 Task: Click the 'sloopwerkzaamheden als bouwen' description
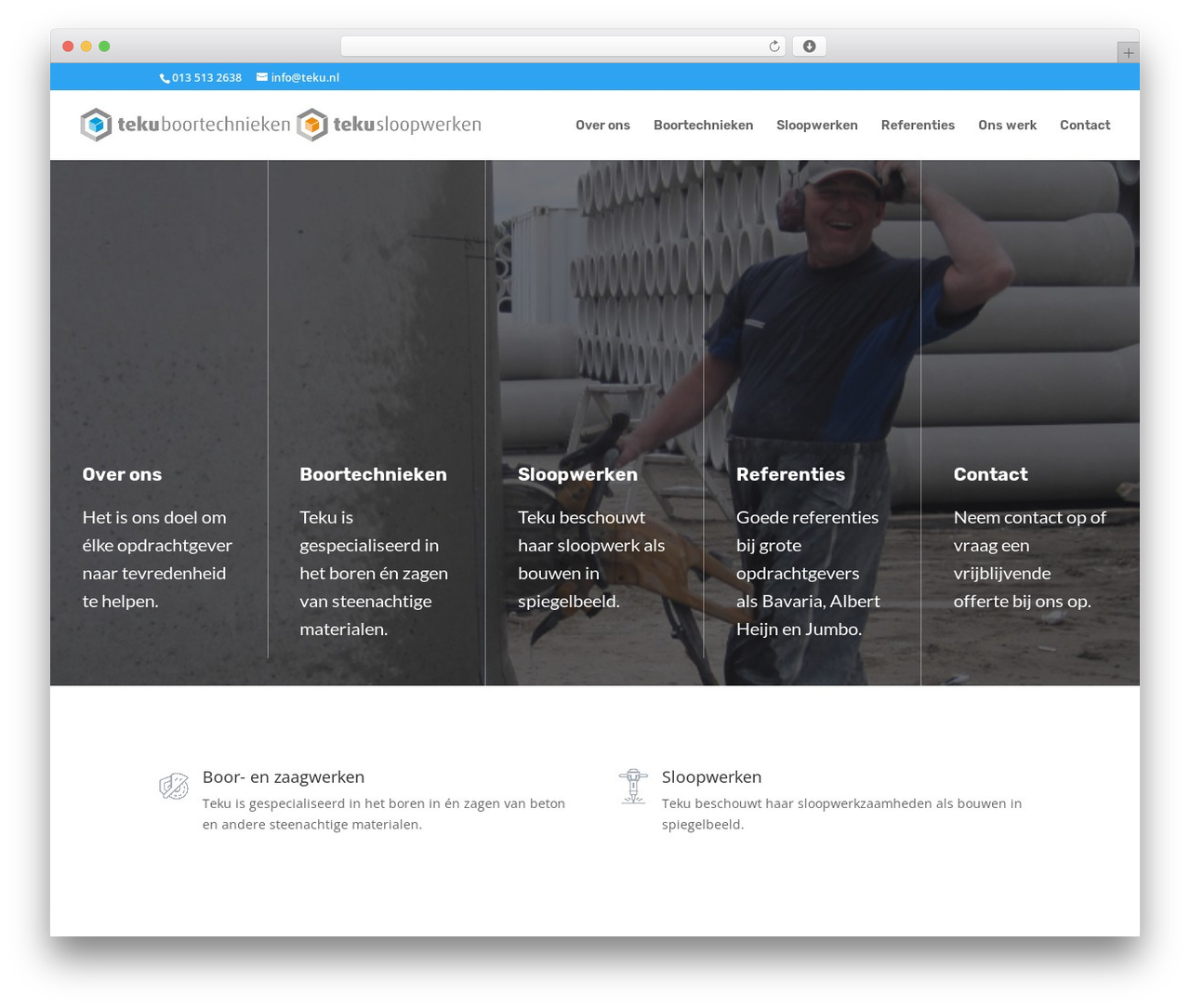(841, 814)
